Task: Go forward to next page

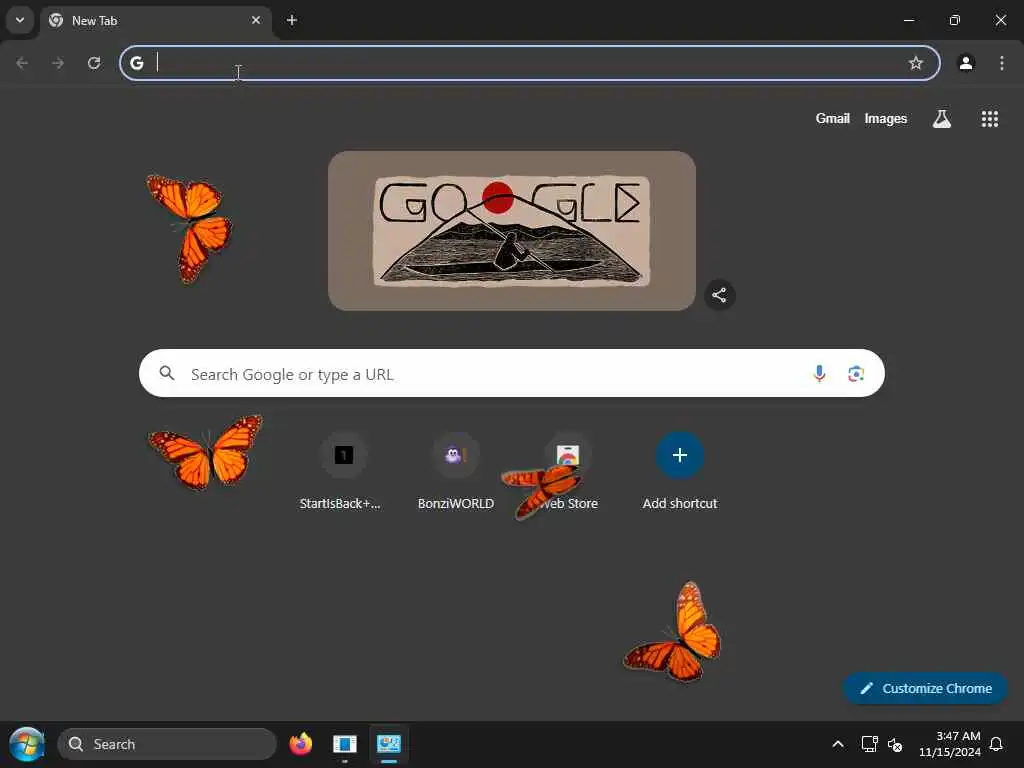Action: click(x=58, y=63)
